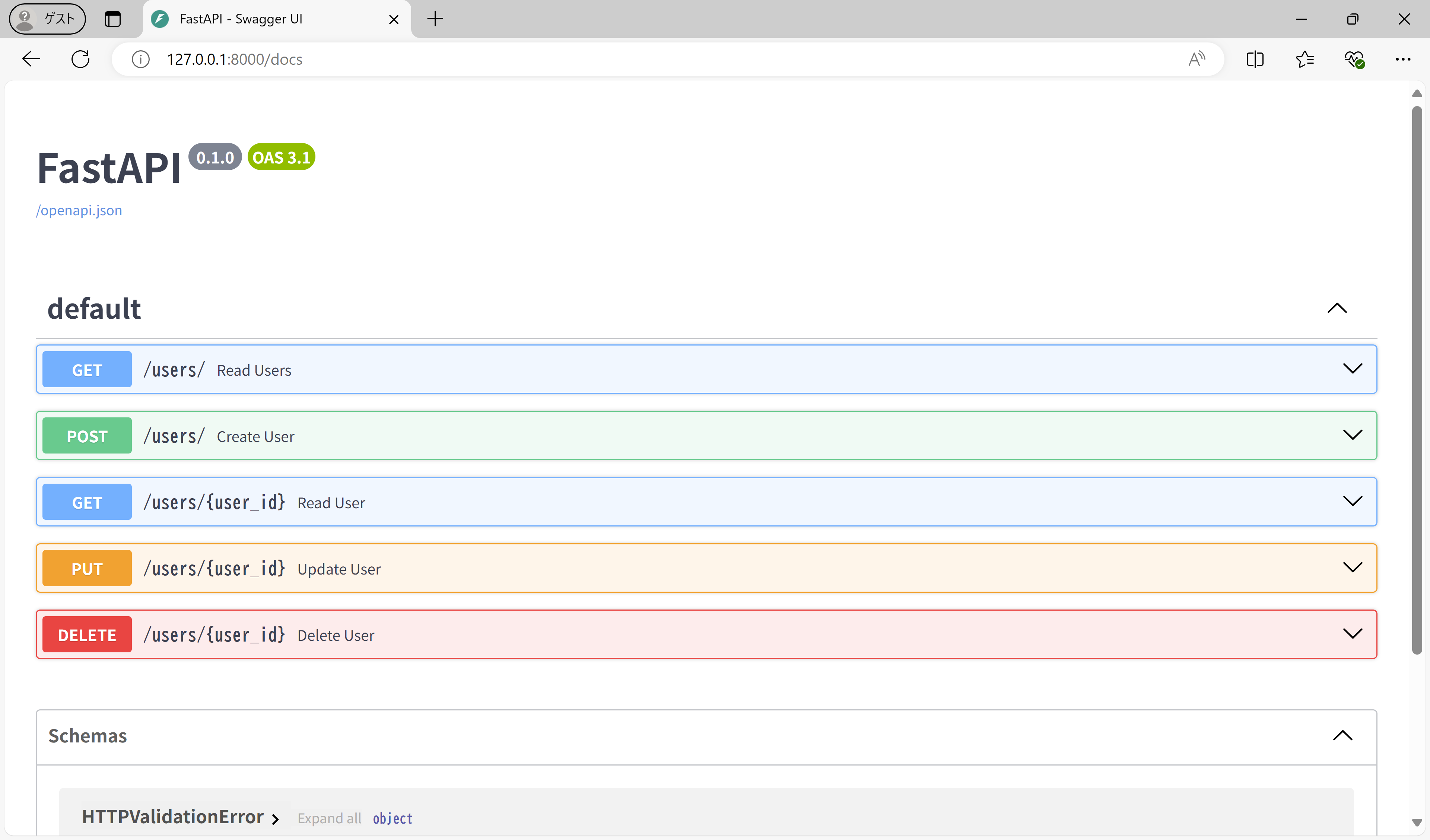Click the Schemas heading
1430x840 pixels.
[88, 736]
